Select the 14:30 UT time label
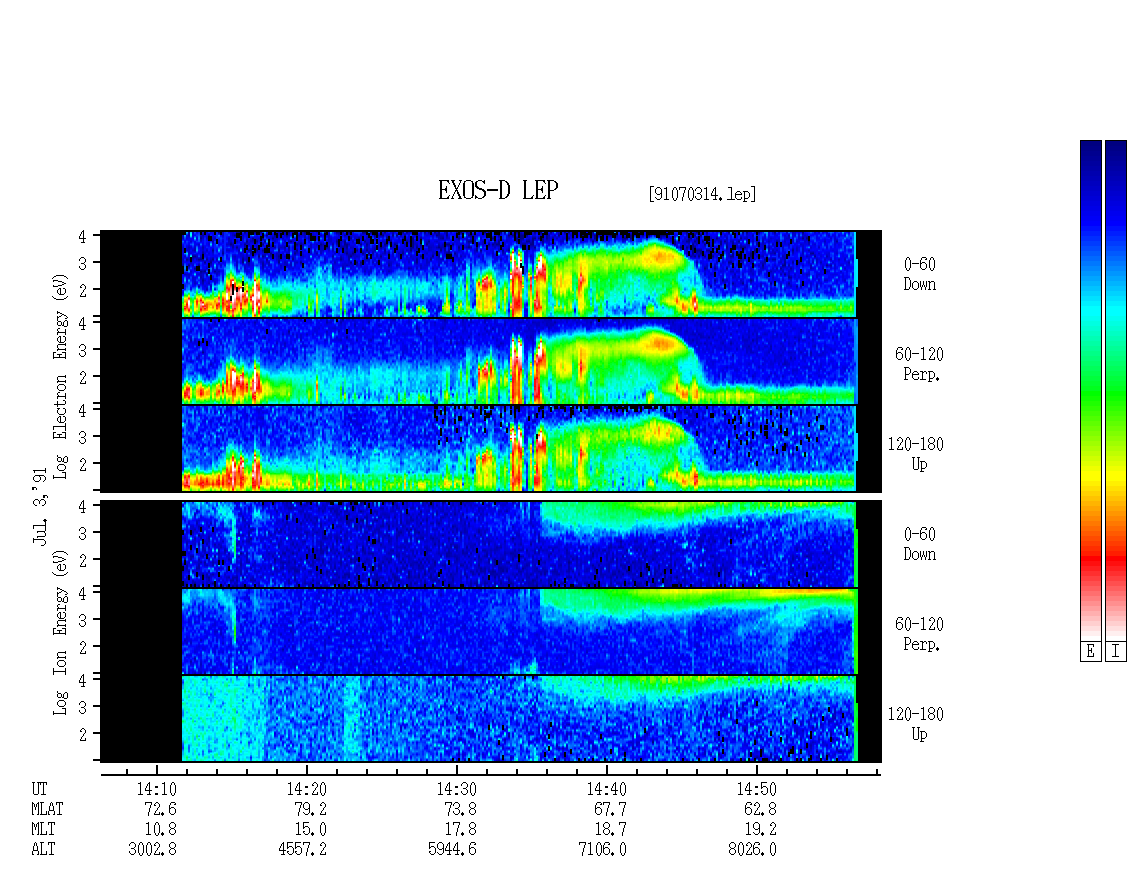1130x875 pixels. (x=456, y=789)
